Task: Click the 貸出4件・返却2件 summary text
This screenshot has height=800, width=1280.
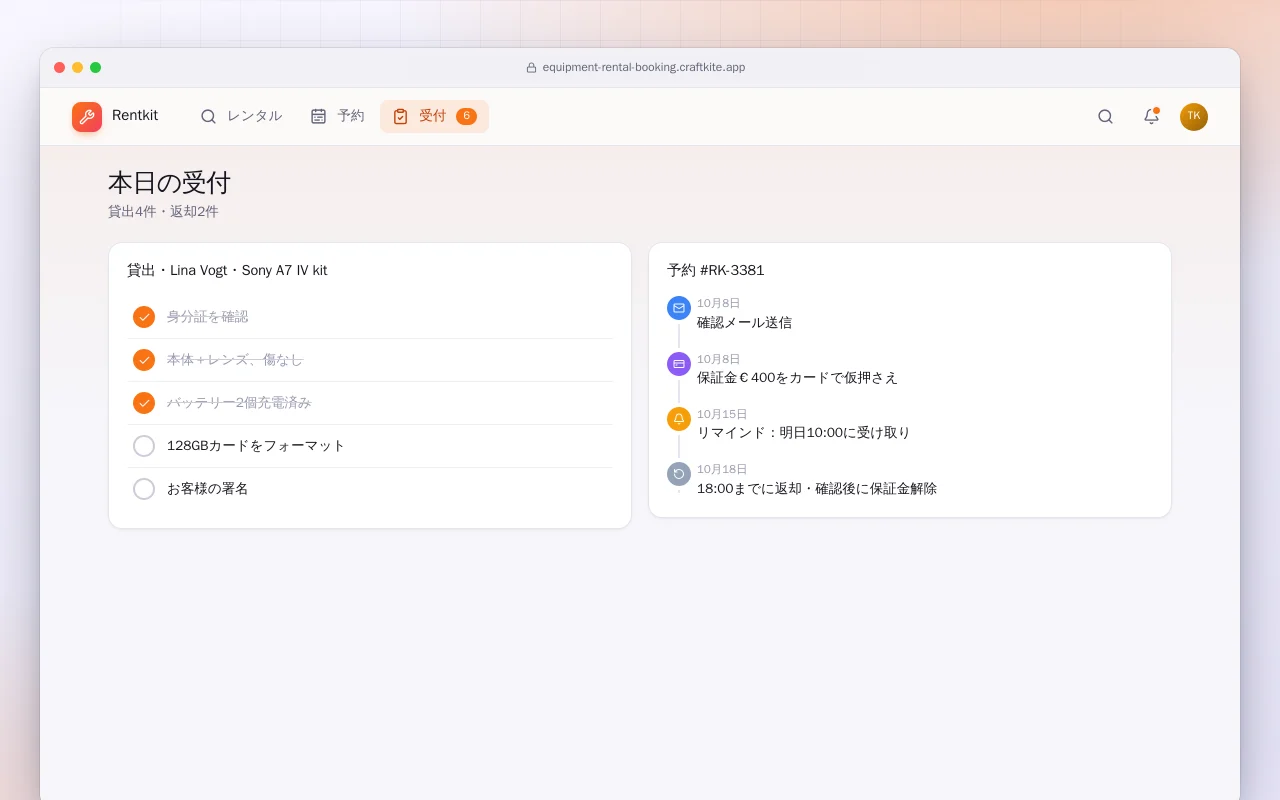Action: [163, 212]
